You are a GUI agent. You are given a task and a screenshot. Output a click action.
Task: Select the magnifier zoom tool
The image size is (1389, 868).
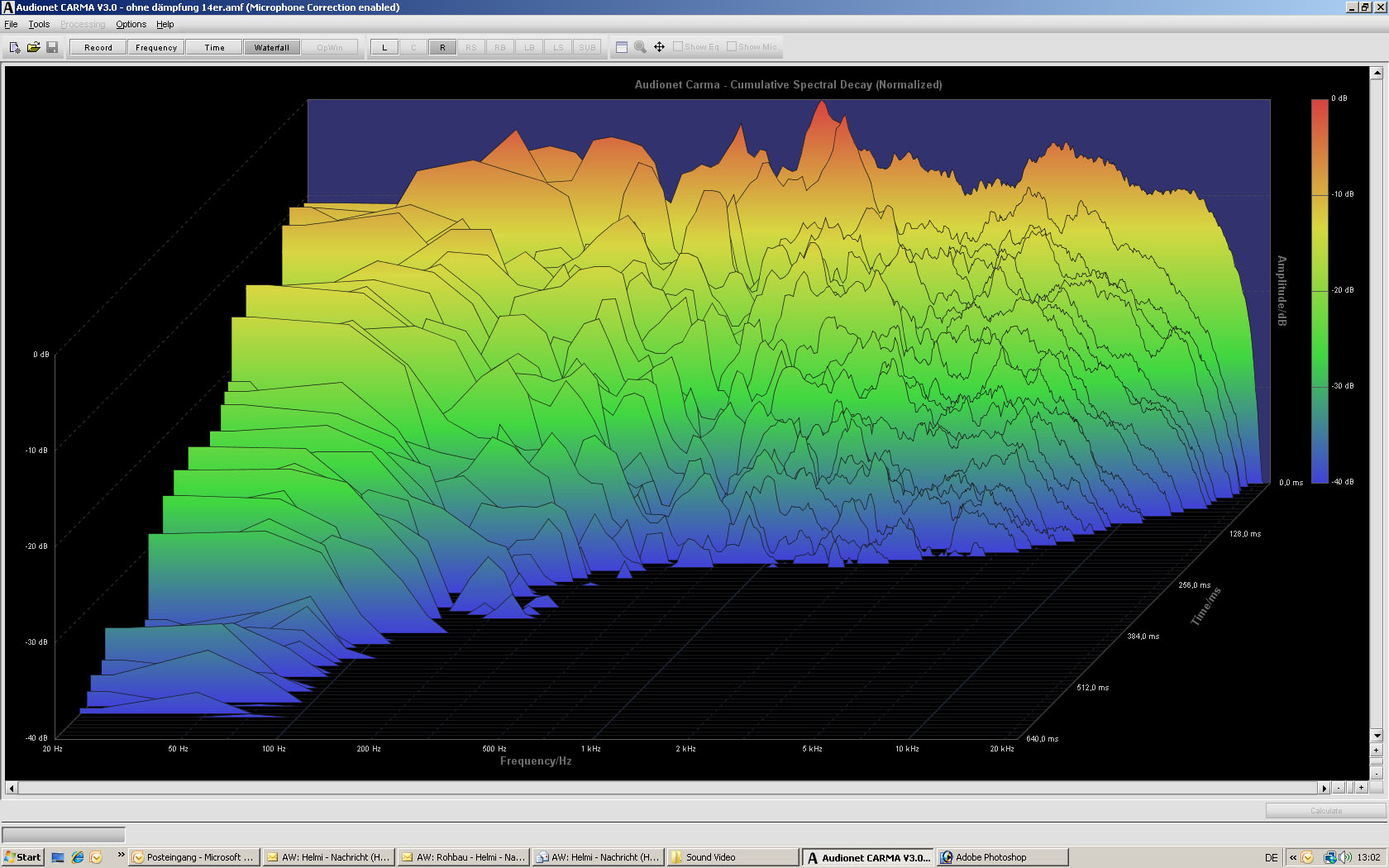[640, 47]
